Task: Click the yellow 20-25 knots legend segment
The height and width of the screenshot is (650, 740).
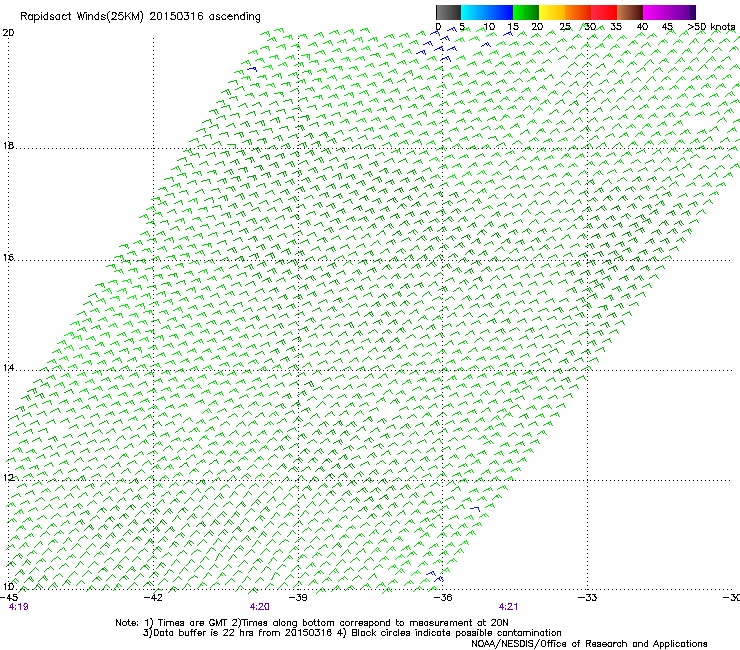Action: 552,12
